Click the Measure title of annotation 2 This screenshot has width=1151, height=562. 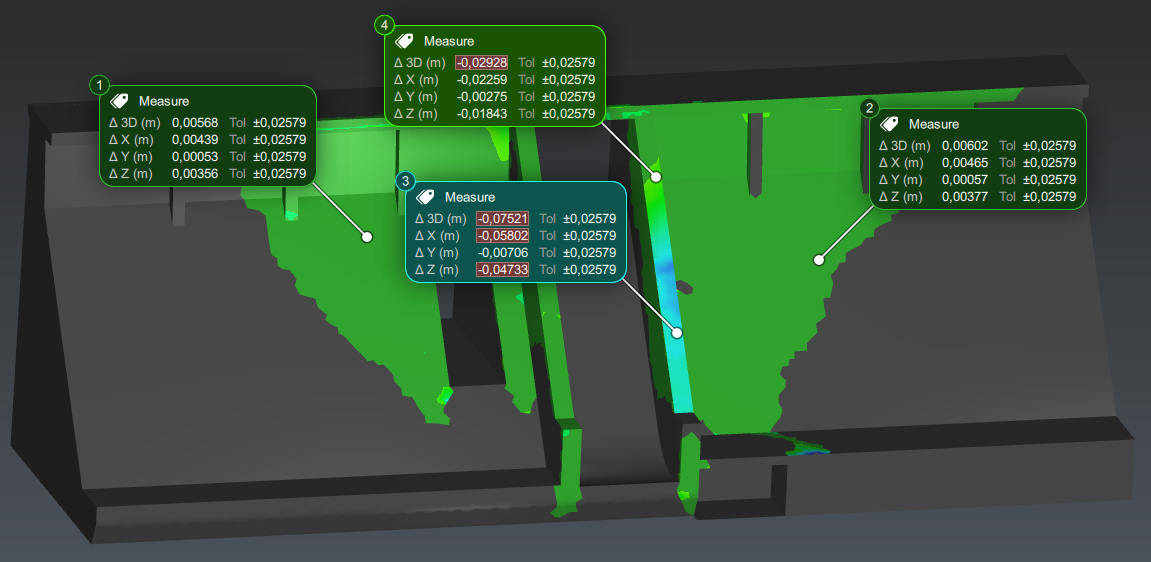tap(933, 124)
